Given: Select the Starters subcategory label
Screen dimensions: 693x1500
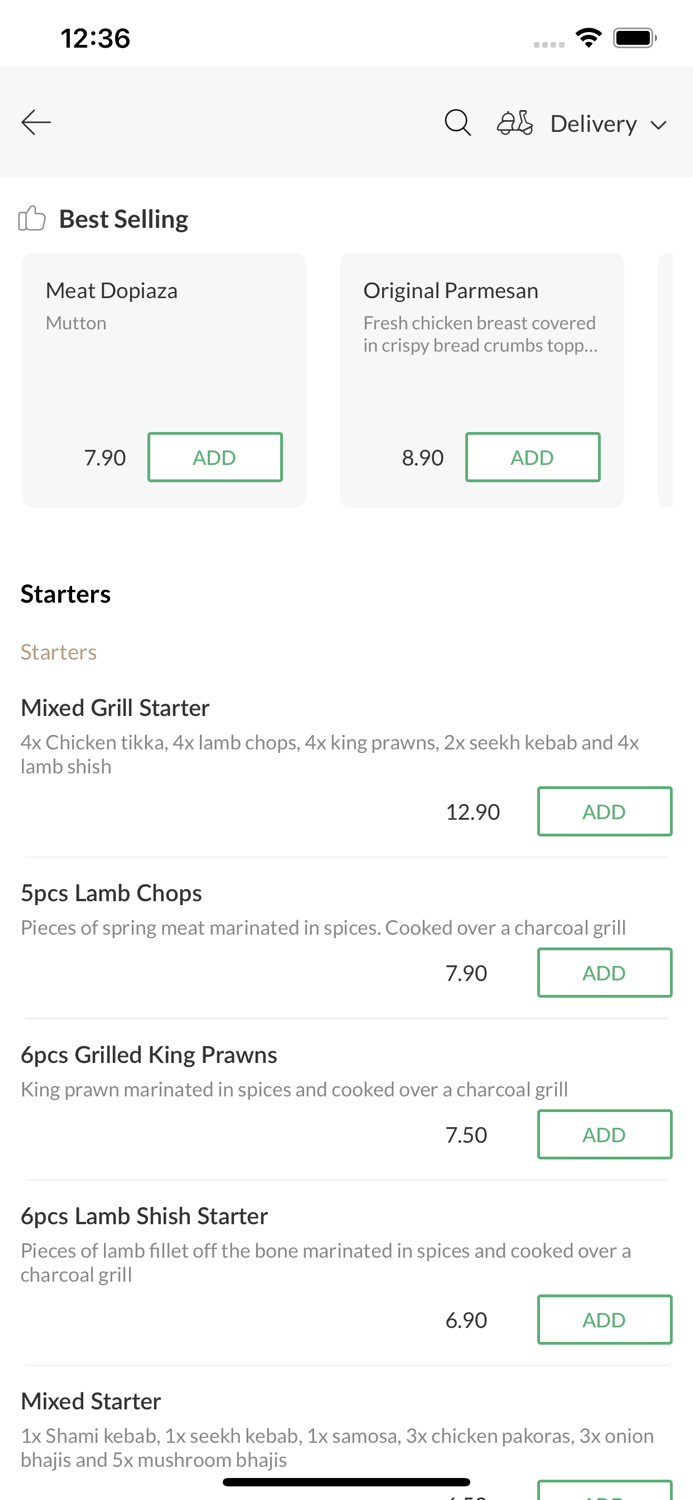Looking at the screenshot, I should [x=59, y=652].
